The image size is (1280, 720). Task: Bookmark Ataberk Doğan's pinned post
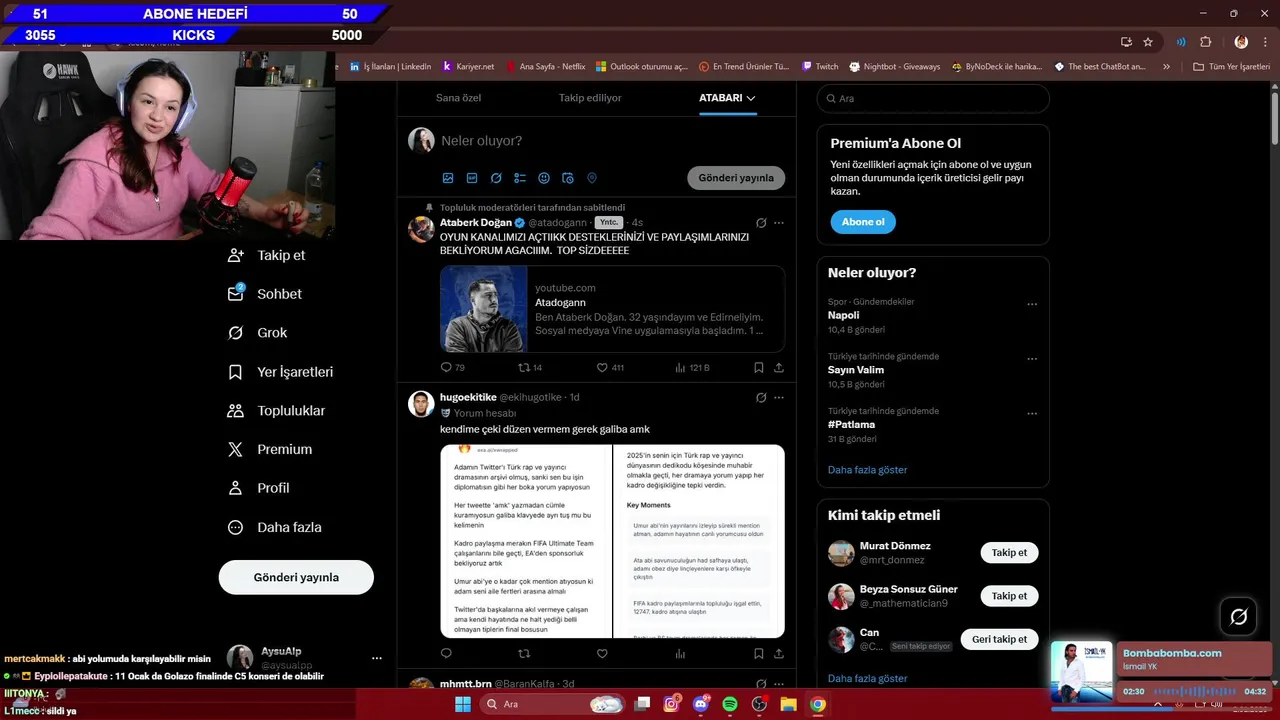[759, 367]
